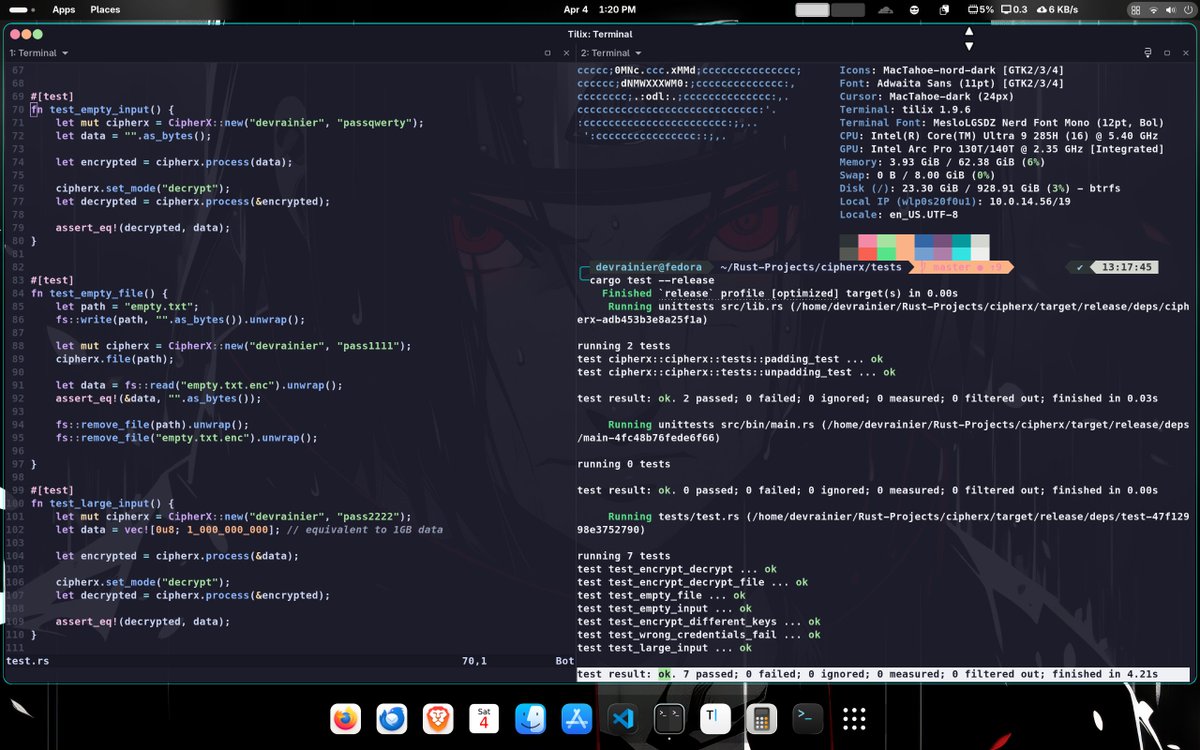Open the App Store-style software icon in dock

(x=577, y=718)
